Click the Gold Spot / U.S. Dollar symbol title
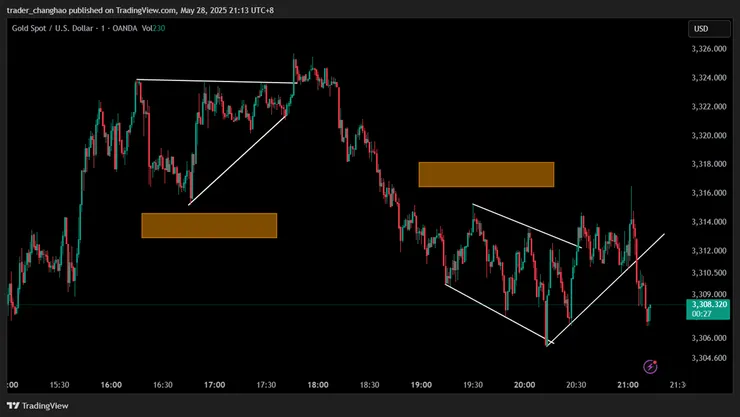This screenshot has height=417, width=740. 52,28
